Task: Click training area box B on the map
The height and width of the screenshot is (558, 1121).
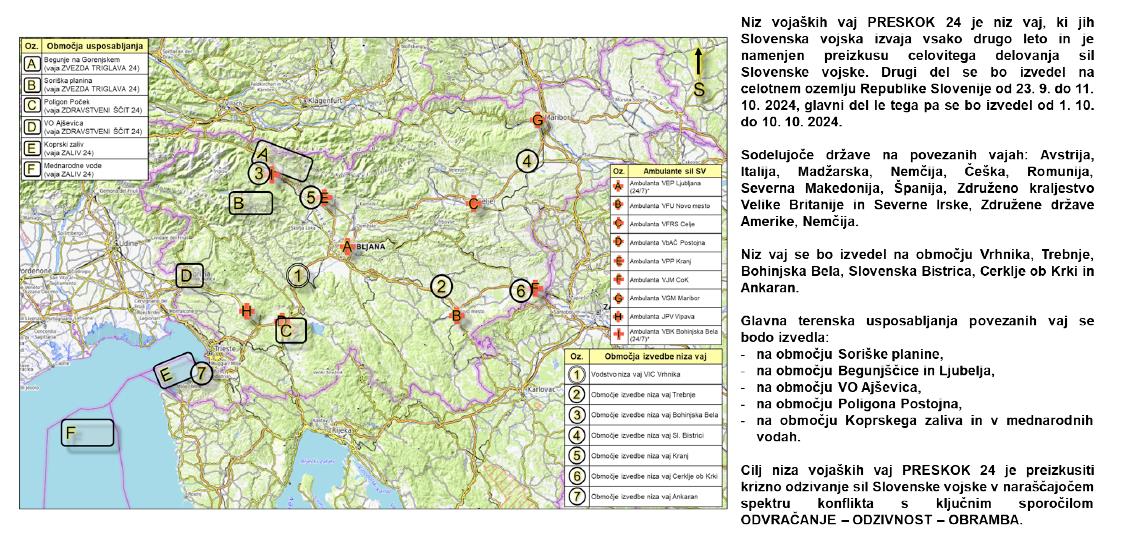Action: [250, 202]
